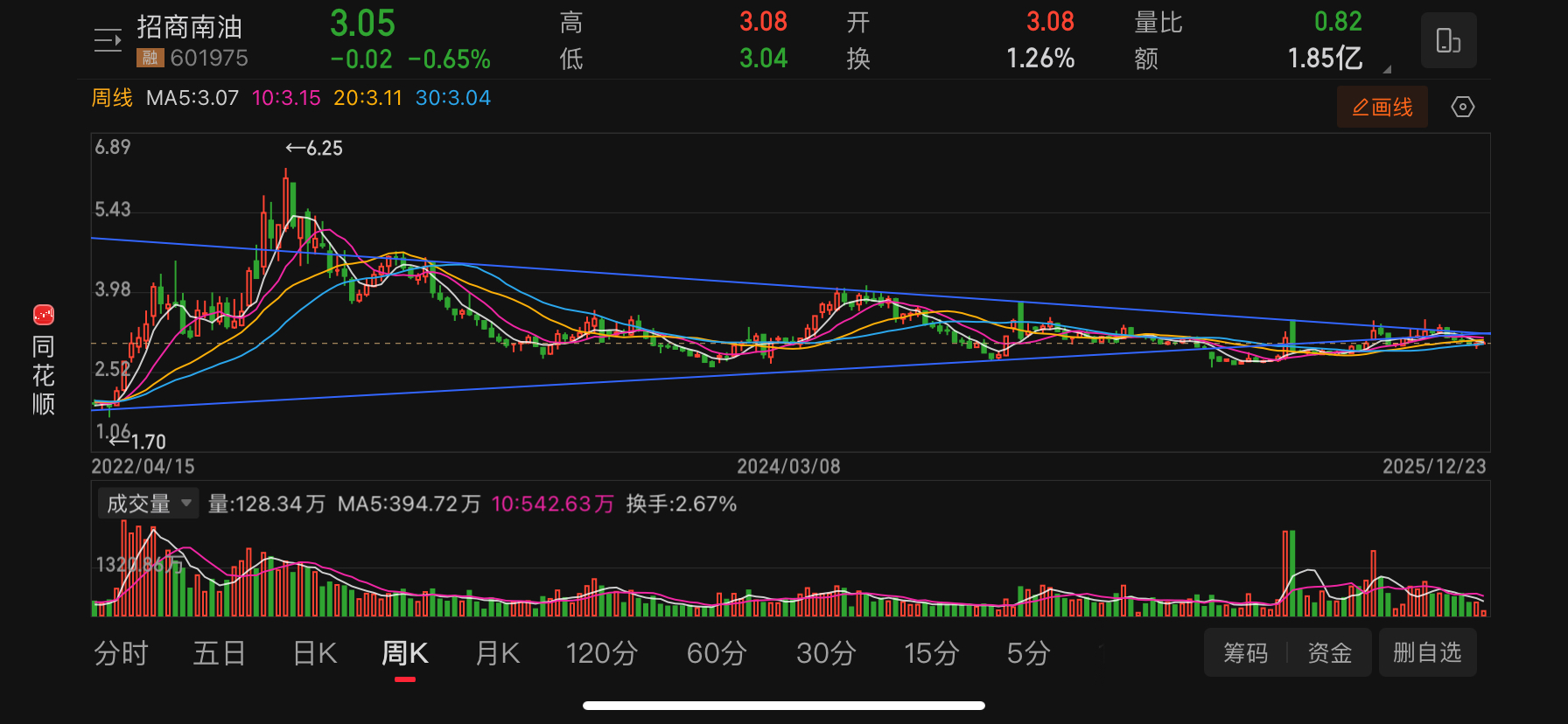Open the 成交量 indicator dropdown
This screenshot has width=1568, height=724.
click(148, 504)
